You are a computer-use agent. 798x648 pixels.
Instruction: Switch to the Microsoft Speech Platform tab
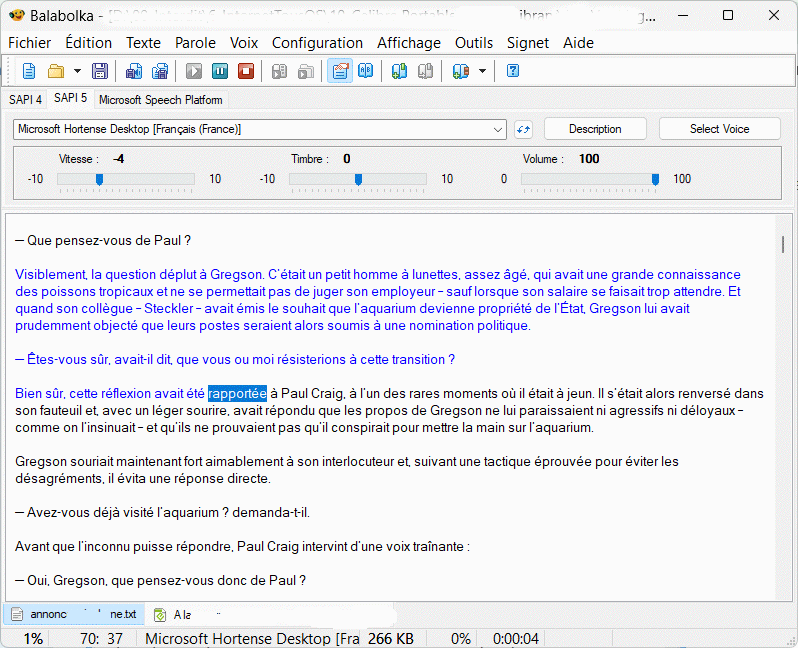point(161,100)
